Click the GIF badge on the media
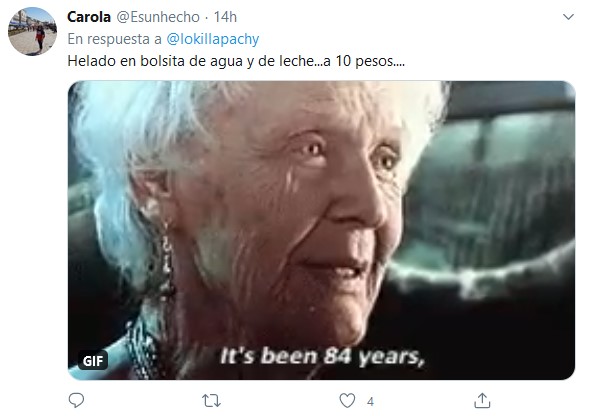Image resolution: width=590 pixels, height=416 pixels. [93, 361]
